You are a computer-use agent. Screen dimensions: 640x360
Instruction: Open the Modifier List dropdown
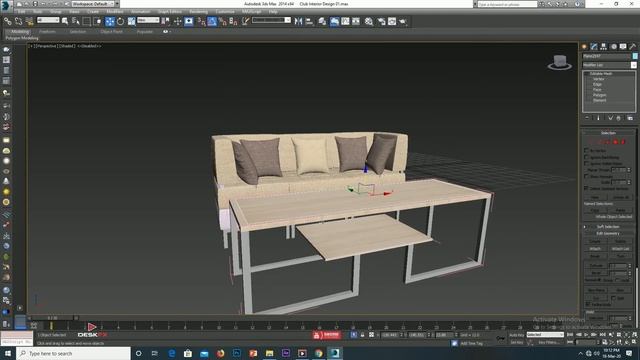609,65
